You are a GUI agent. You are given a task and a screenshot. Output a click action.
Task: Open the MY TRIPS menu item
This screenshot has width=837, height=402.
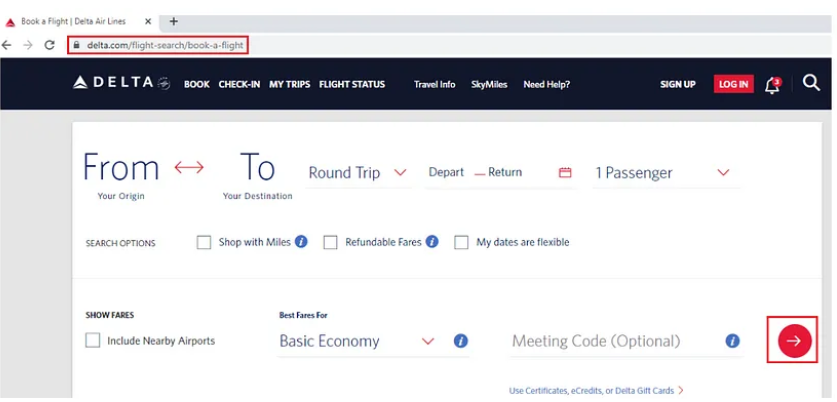(x=289, y=84)
